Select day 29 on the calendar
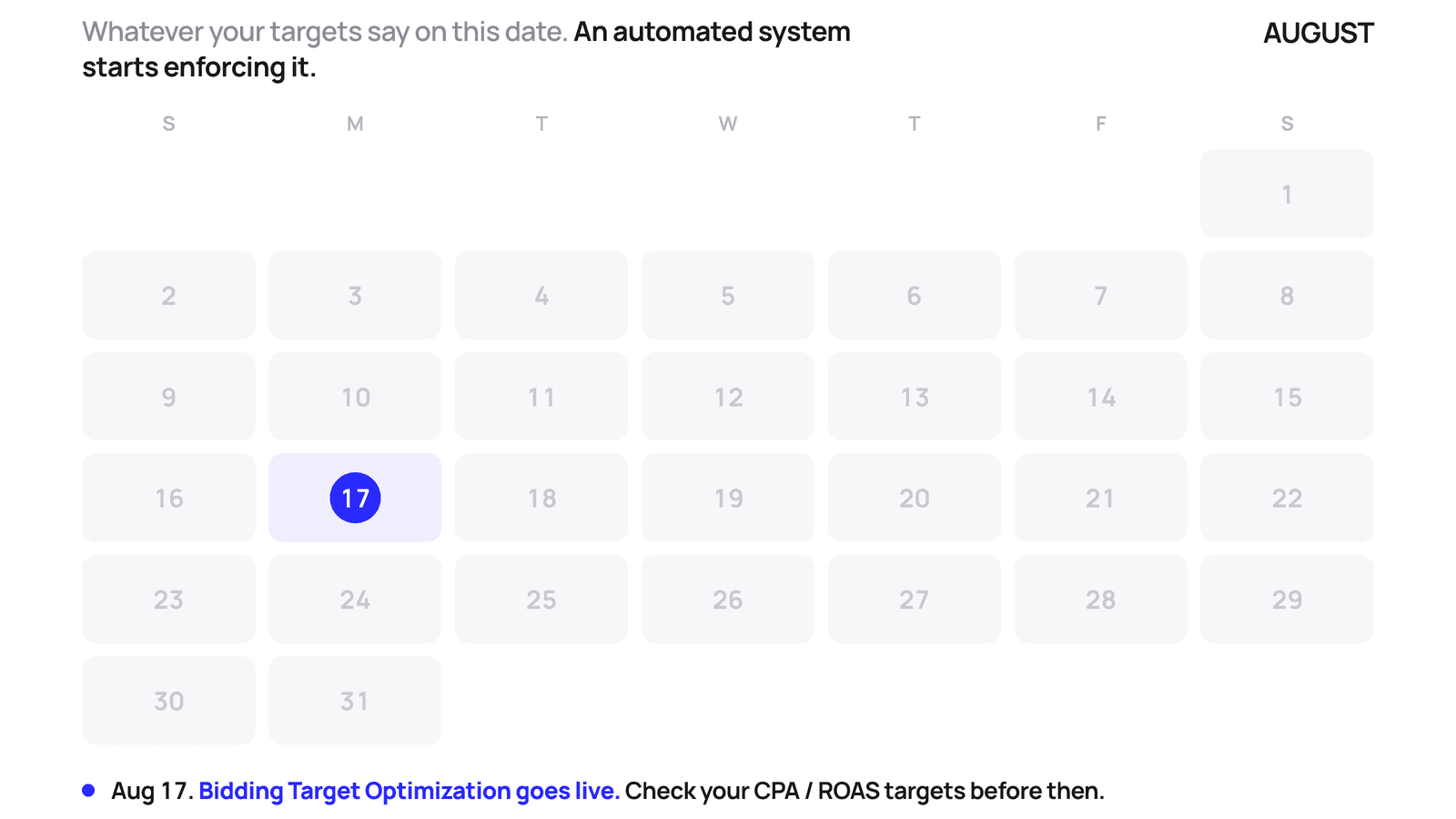The height and width of the screenshot is (819, 1456). (1287, 600)
